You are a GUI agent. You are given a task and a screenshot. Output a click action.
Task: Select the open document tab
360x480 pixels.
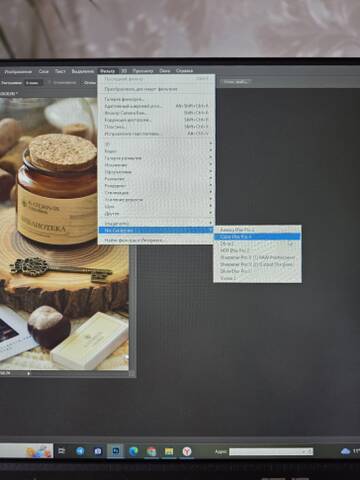9,94
